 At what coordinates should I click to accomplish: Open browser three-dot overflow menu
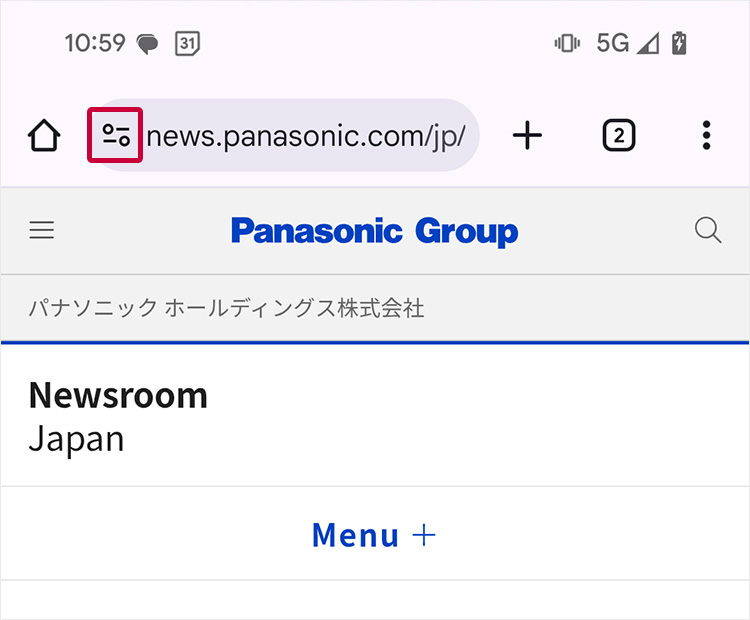[x=706, y=135]
